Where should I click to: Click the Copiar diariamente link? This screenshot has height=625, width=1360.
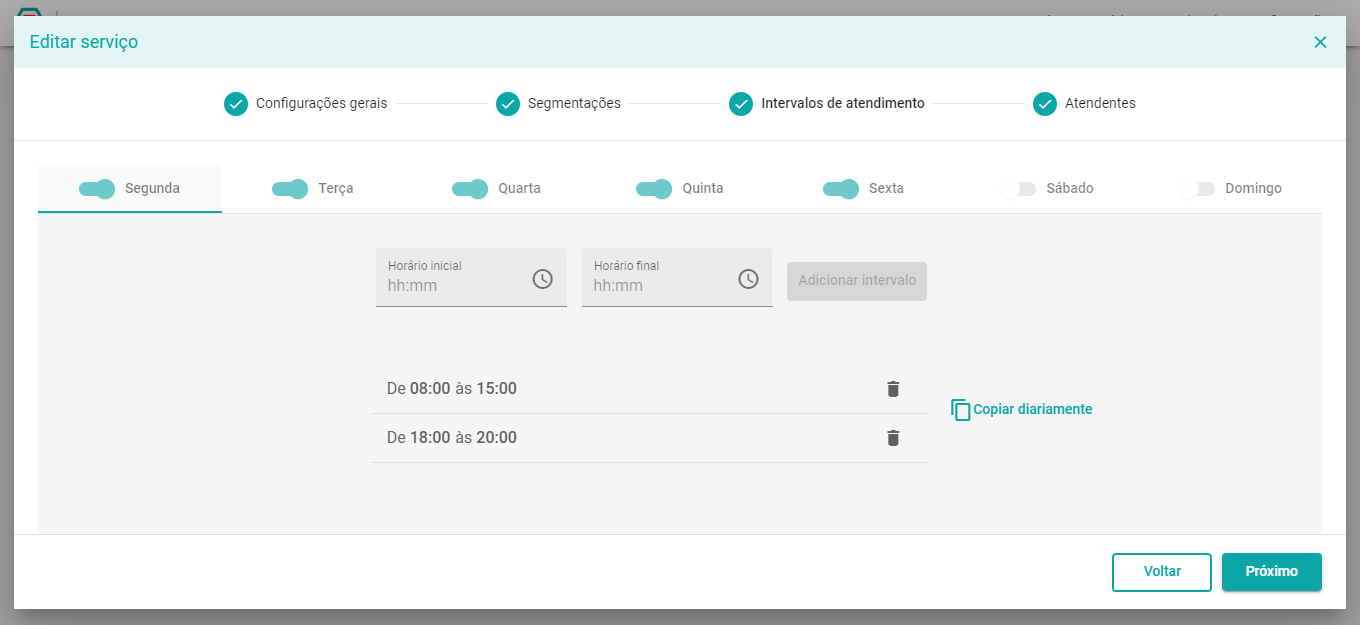1032,410
